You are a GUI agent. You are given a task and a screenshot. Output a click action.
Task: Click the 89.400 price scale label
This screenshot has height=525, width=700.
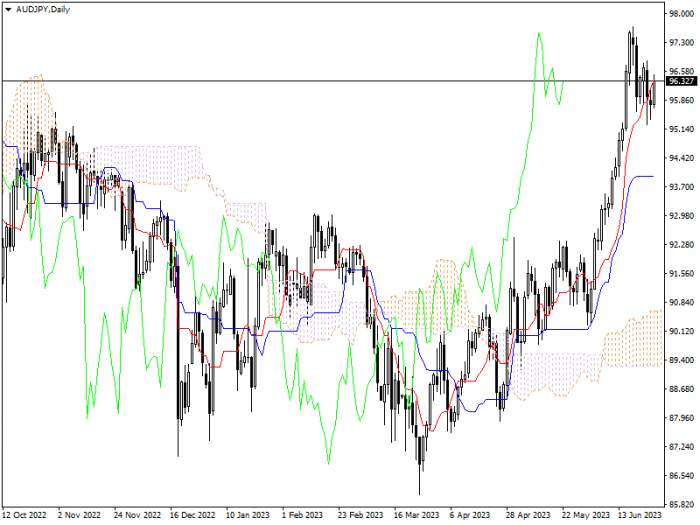[x=682, y=360]
